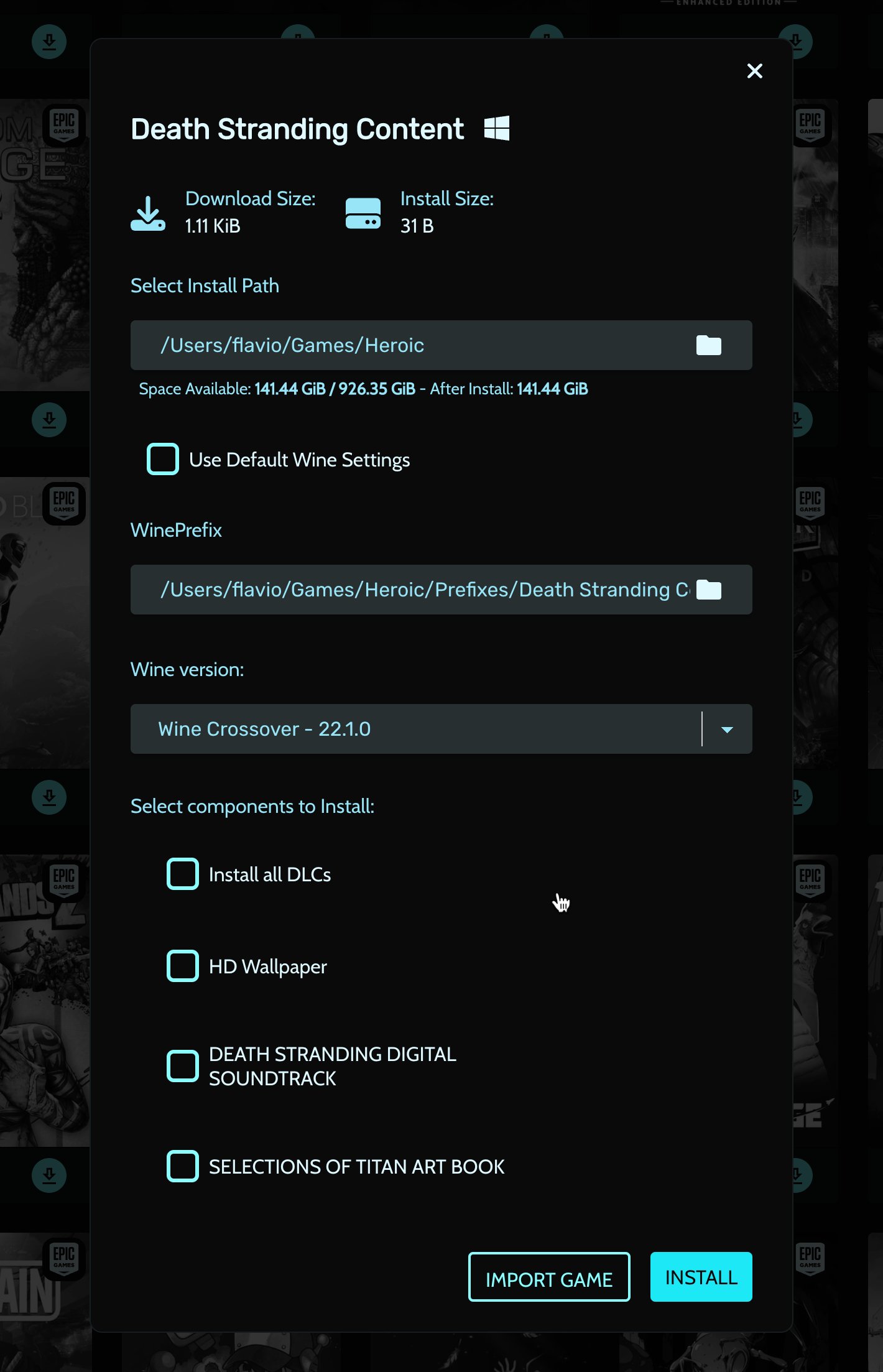This screenshot has width=883, height=1372.
Task: Click the 'WinePrefix' label
Action: pos(176,530)
